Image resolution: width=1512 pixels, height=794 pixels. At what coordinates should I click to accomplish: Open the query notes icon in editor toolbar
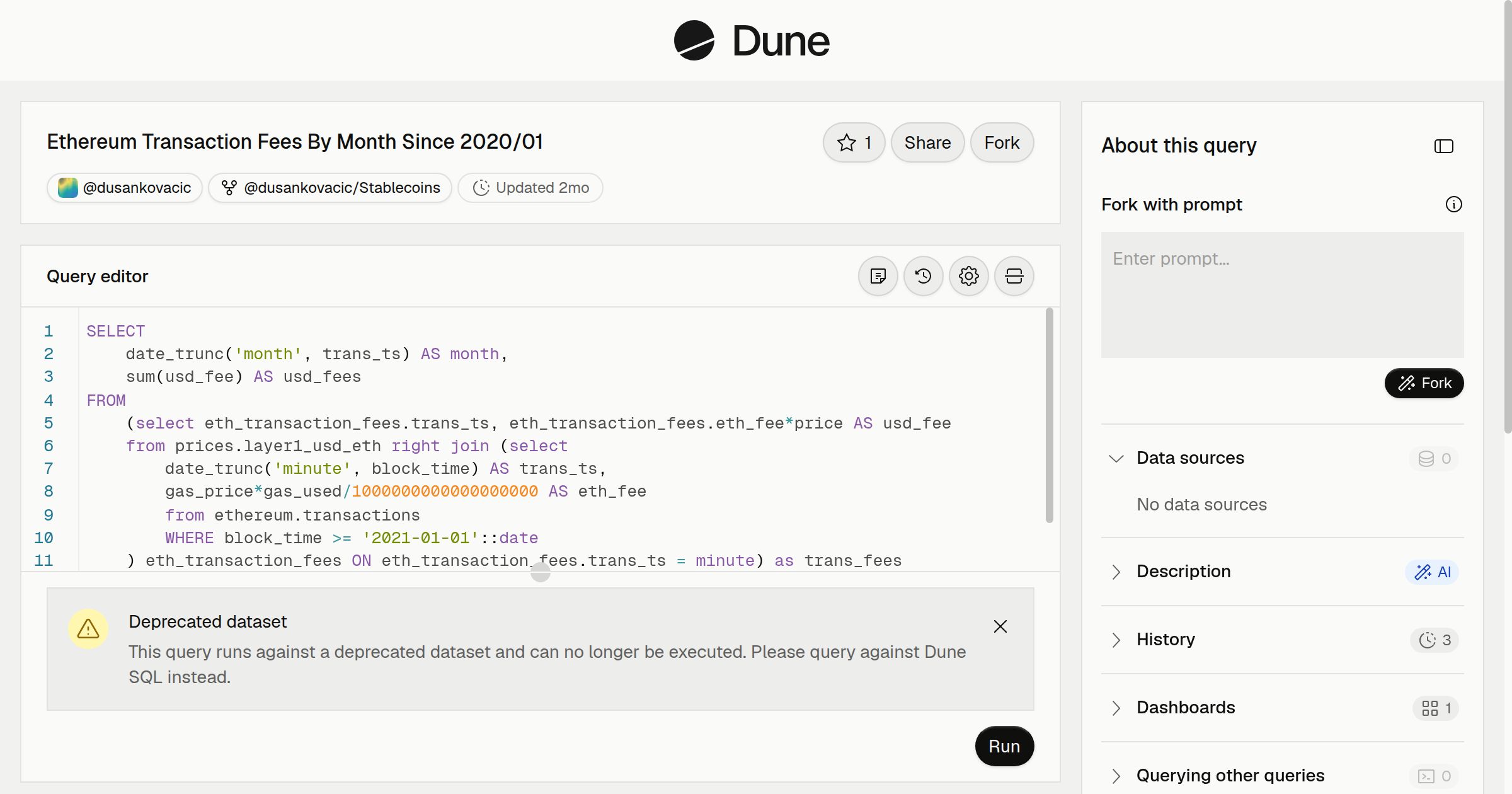coord(878,276)
